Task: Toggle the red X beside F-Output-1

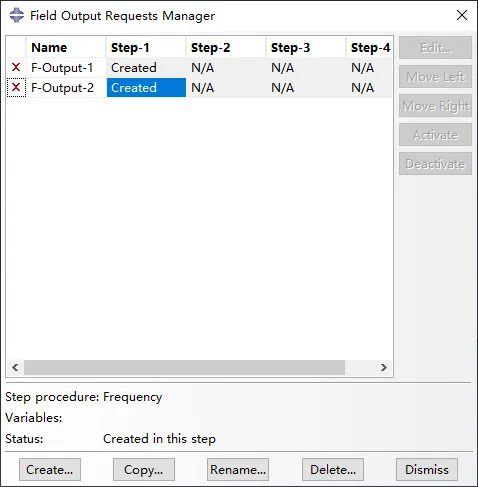Action: [16, 67]
